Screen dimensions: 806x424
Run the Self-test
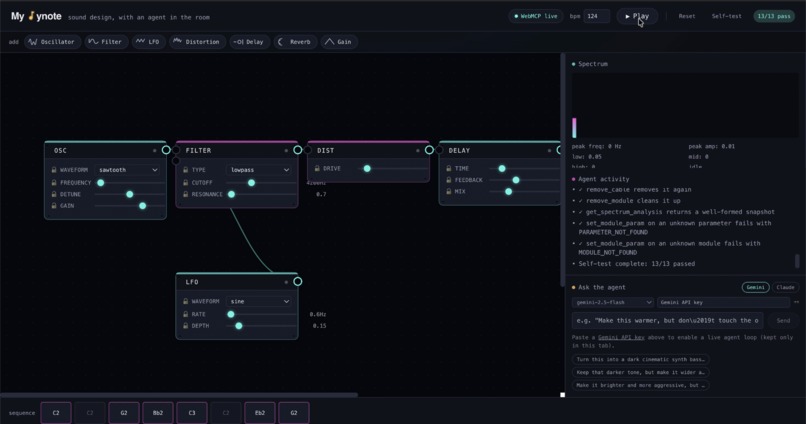[x=726, y=16]
